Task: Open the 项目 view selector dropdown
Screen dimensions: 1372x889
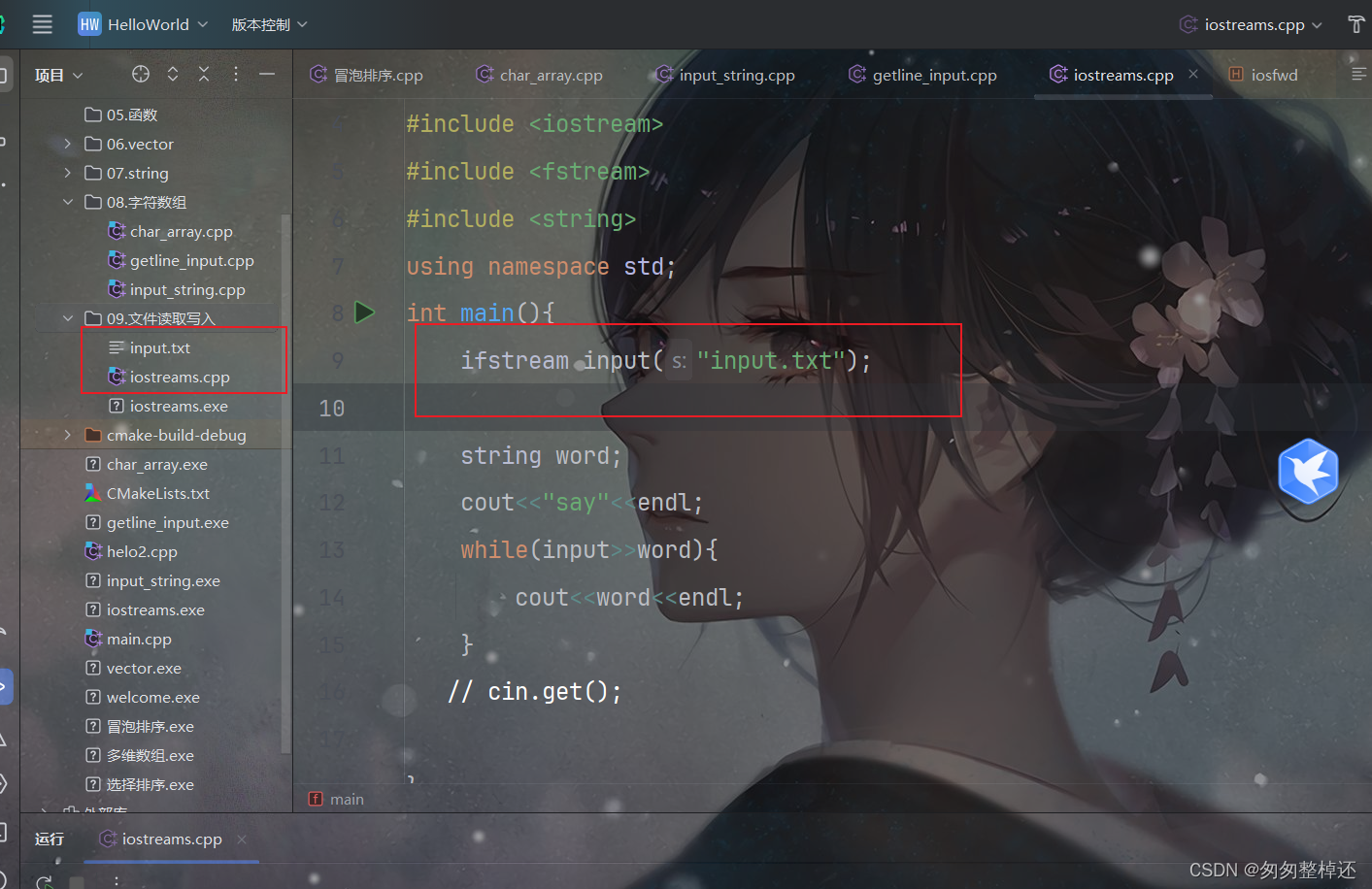Action: tap(59, 75)
